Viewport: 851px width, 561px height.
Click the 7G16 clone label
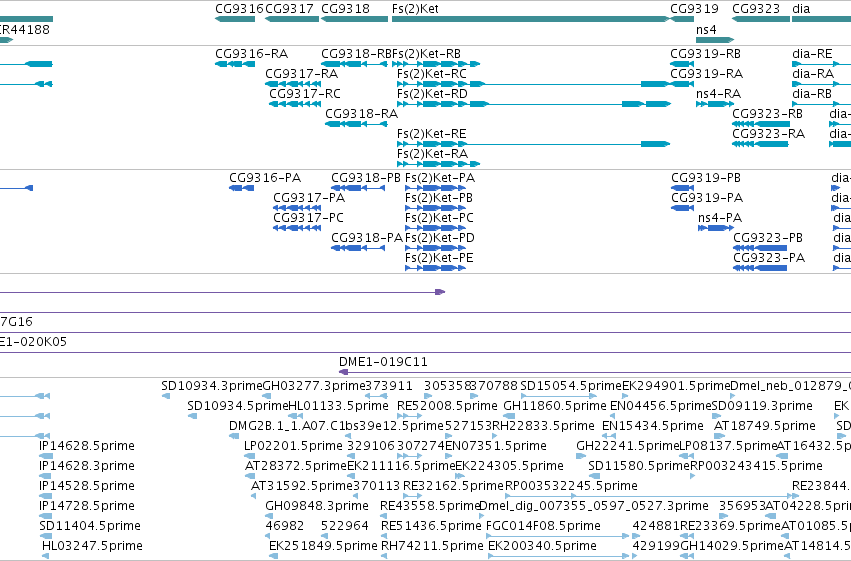click(x=16, y=322)
